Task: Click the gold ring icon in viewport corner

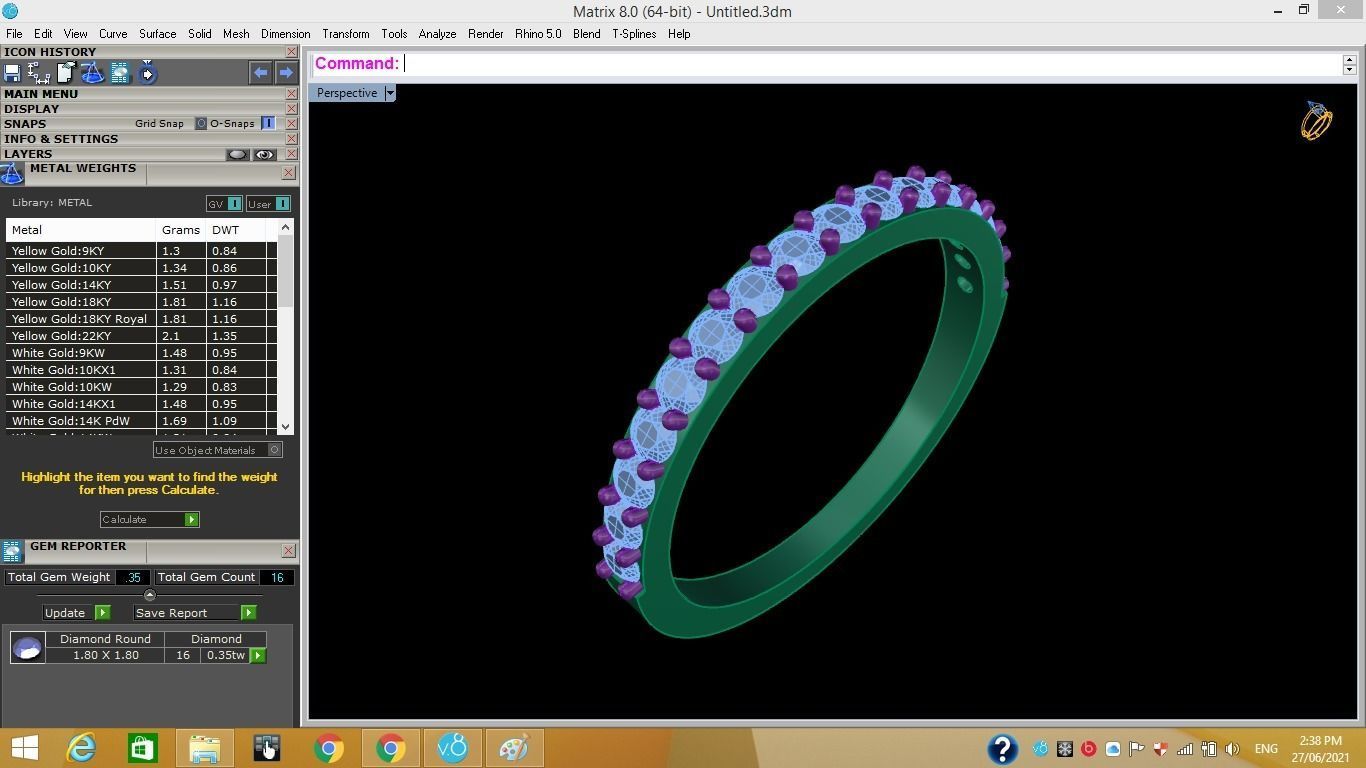Action: pos(1316,121)
